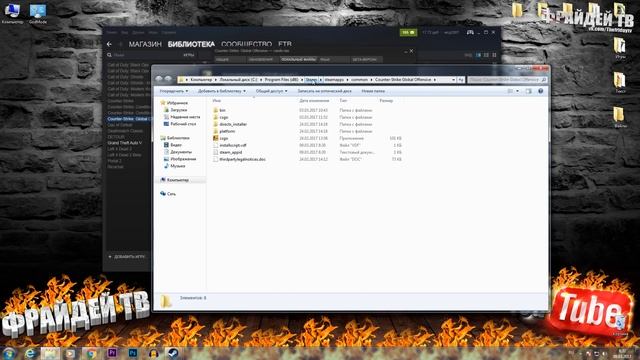Select Компьютер in the address breadcrumb

tap(201, 80)
